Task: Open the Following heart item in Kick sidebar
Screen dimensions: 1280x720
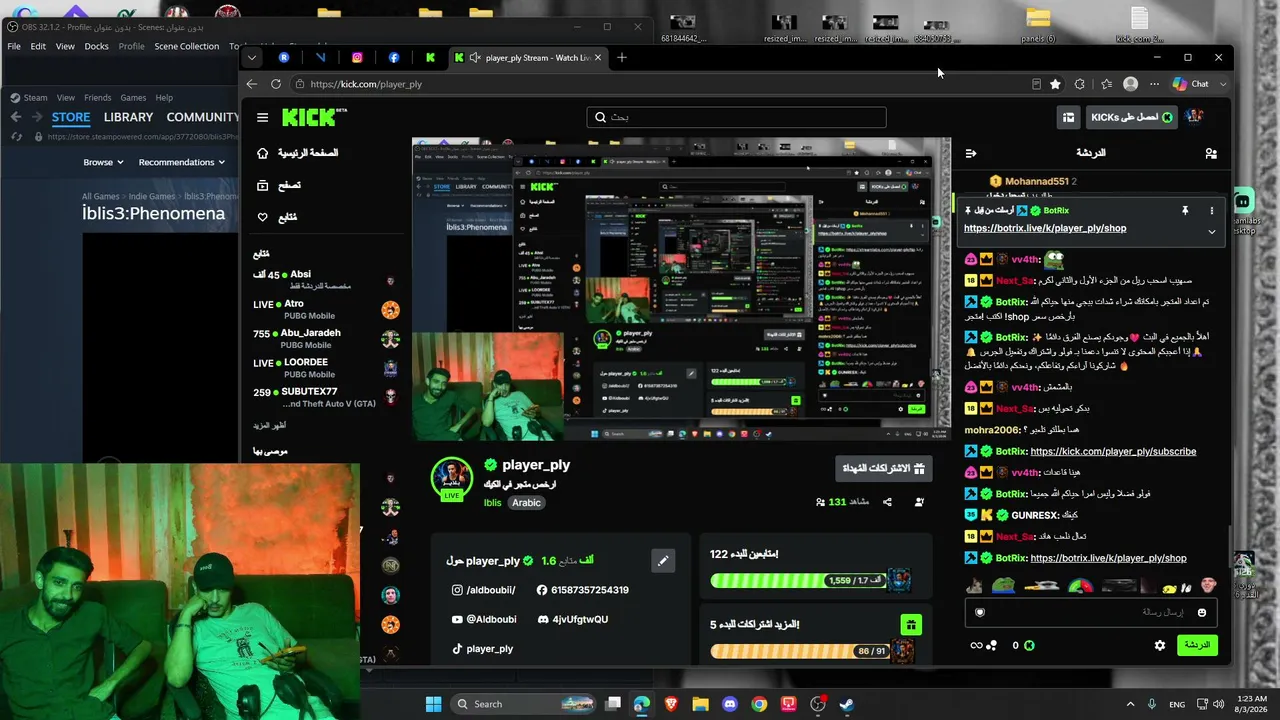Action: (x=277, y=217)
